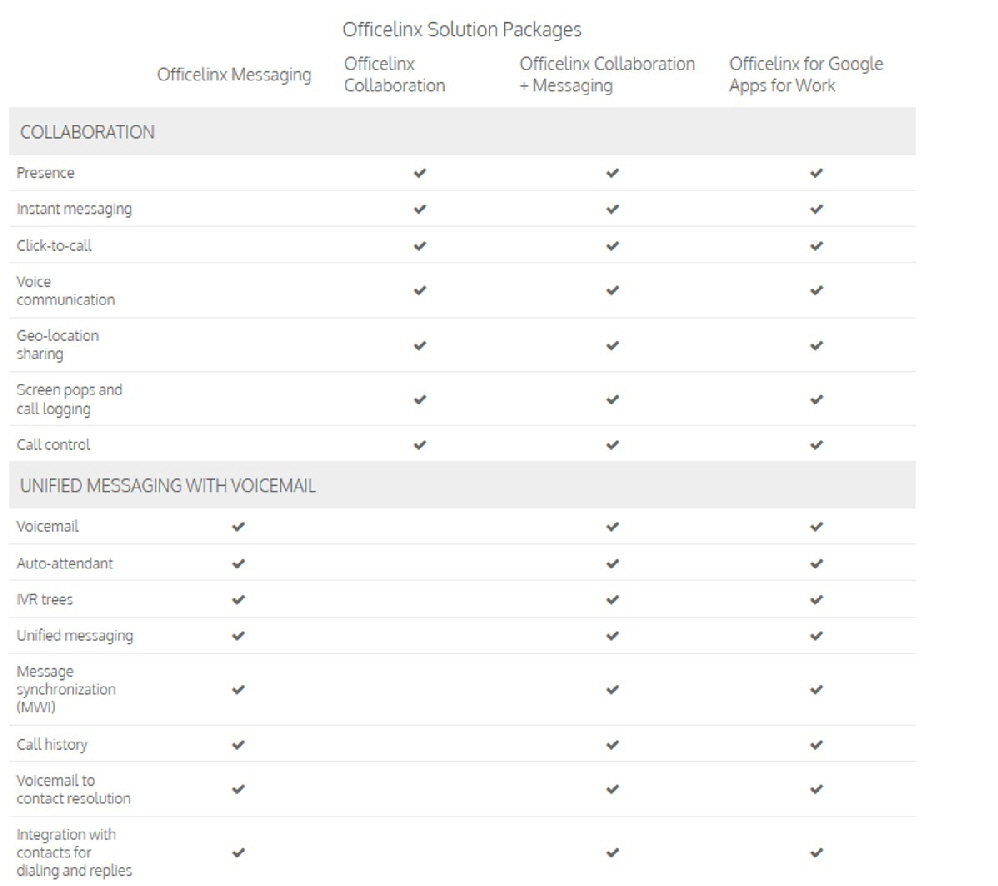Image resolution: width=998 pixels, height=886 pixels.
Task: Click the Voice communication row label
Action: click(66, 291)
